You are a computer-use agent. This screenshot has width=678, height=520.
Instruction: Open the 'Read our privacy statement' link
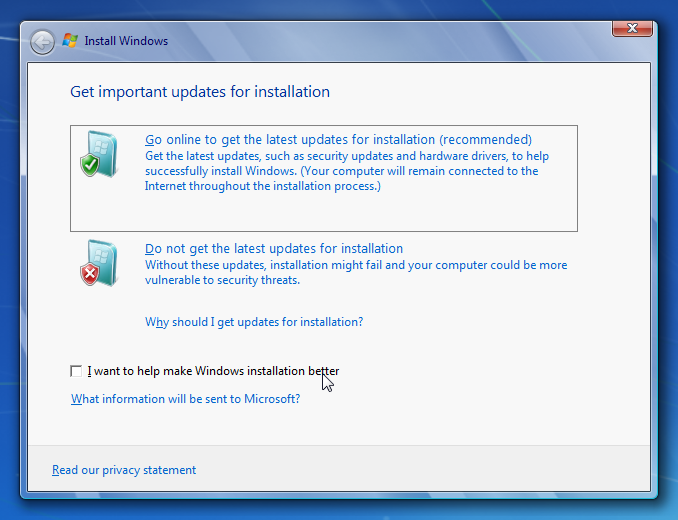pos(124,470)
